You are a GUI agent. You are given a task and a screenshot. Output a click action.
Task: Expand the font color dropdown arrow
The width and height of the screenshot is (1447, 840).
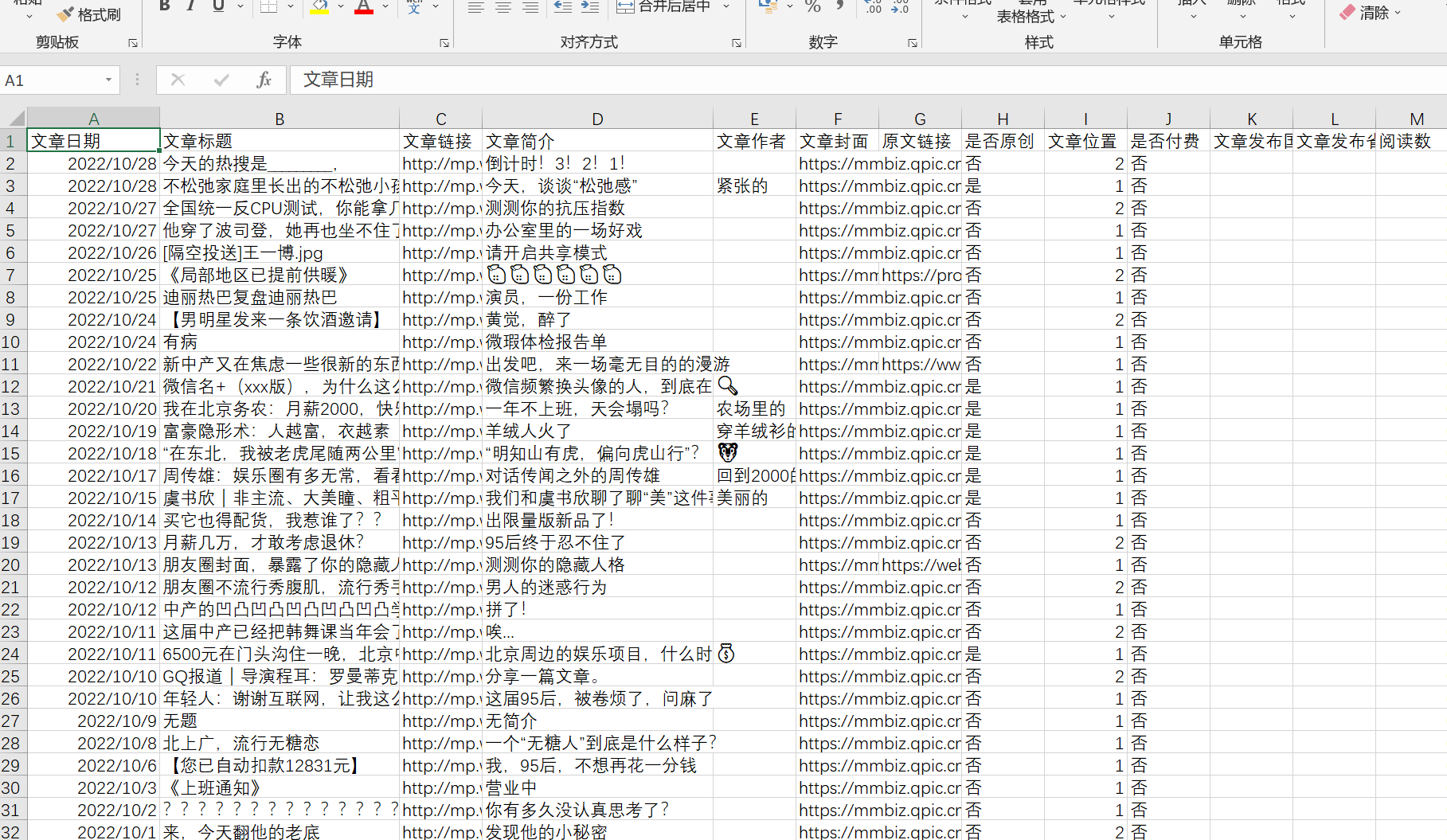385,6
